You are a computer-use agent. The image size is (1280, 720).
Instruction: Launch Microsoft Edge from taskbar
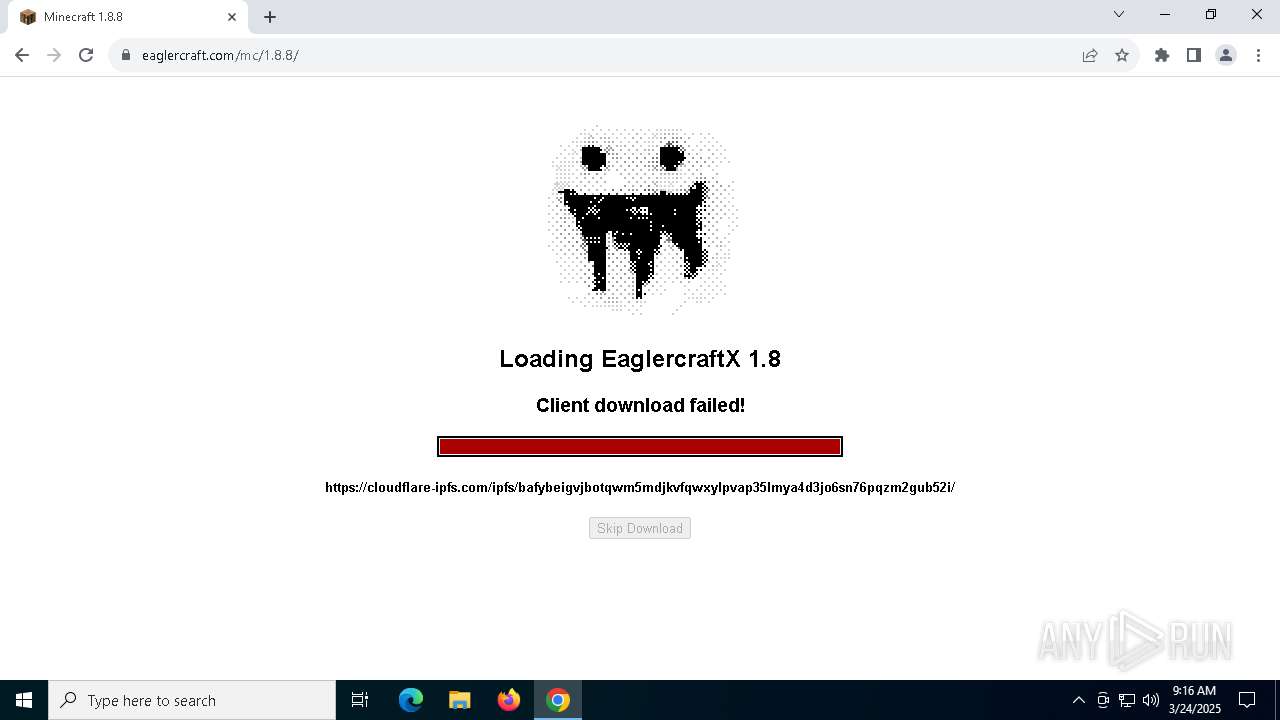(411, 700)
